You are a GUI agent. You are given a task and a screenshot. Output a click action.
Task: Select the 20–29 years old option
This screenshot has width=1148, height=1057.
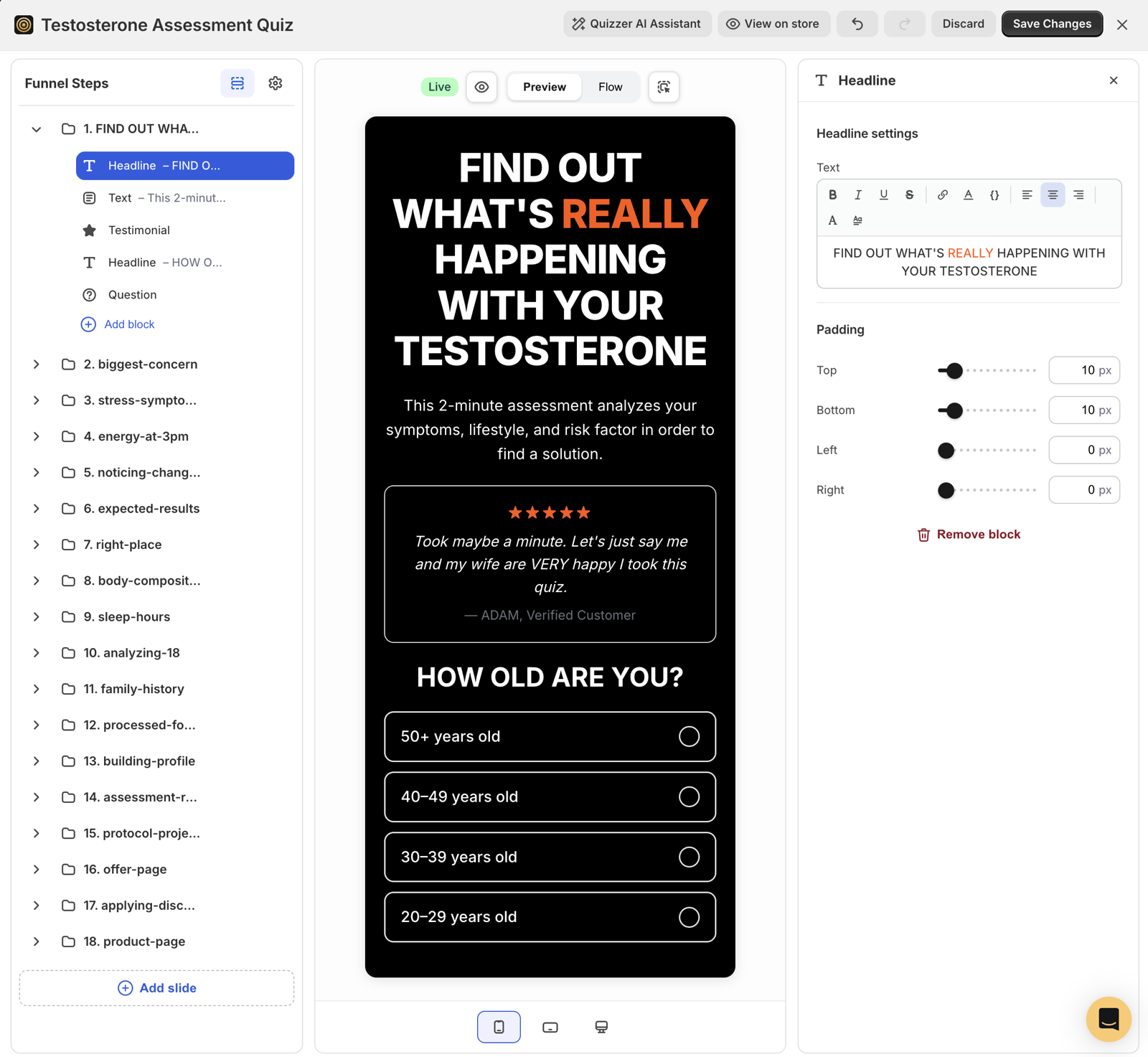pyautogui.click(x=550, y=917)
